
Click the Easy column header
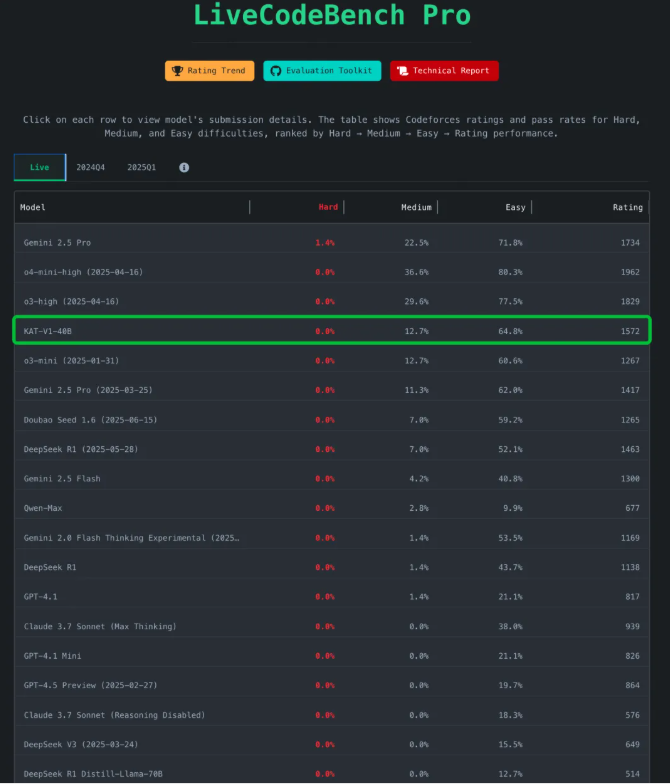click(x=515, y=207)
